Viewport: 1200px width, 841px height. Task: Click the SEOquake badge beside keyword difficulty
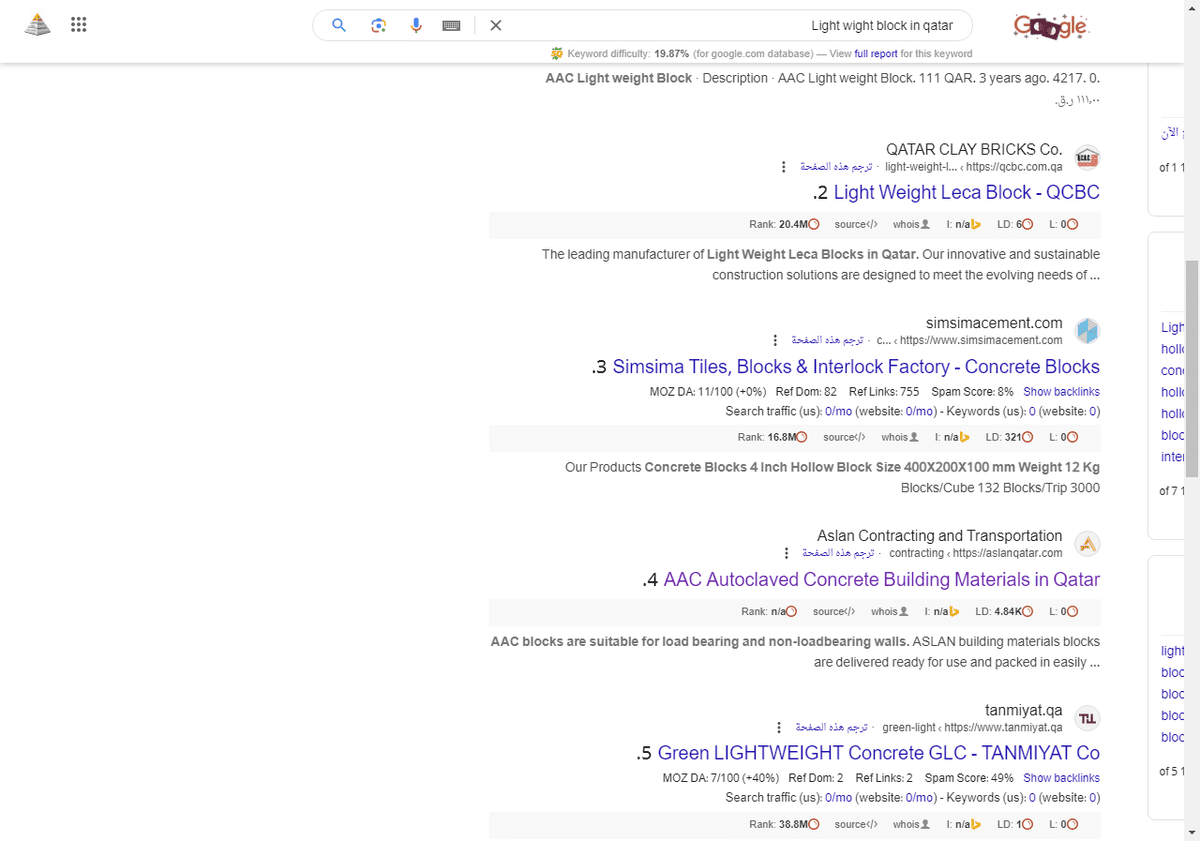point(557,53)
